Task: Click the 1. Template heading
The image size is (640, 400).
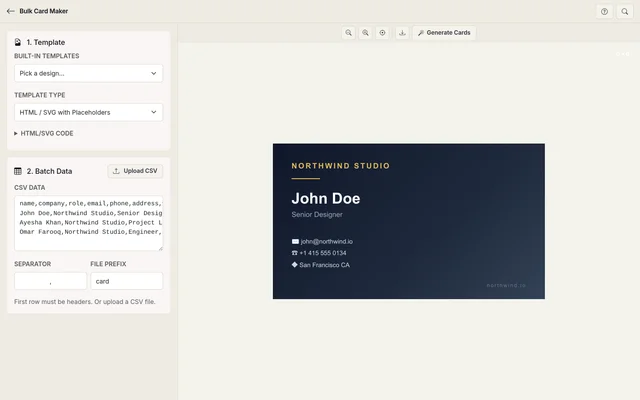Action: click(x=46, y=42)
